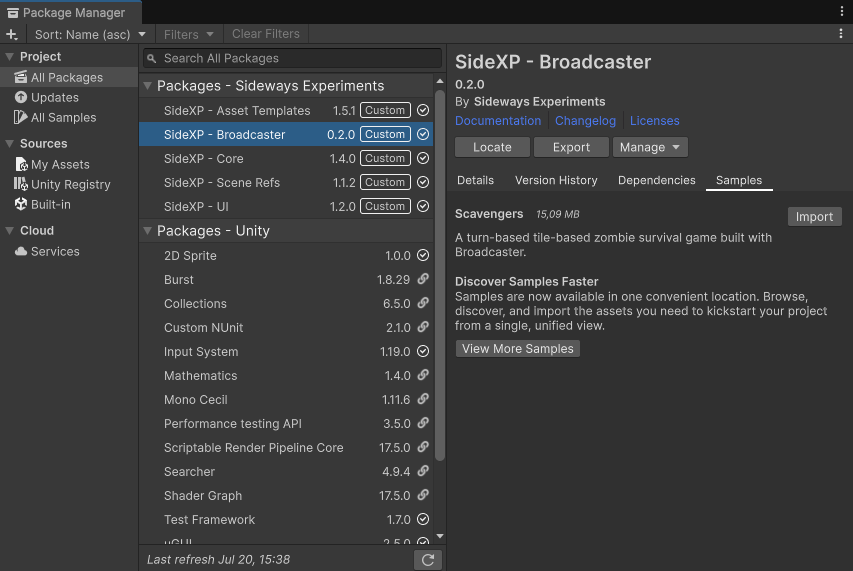Open the Manage dropdown button
853x571 pixels.
click(650, 147)
